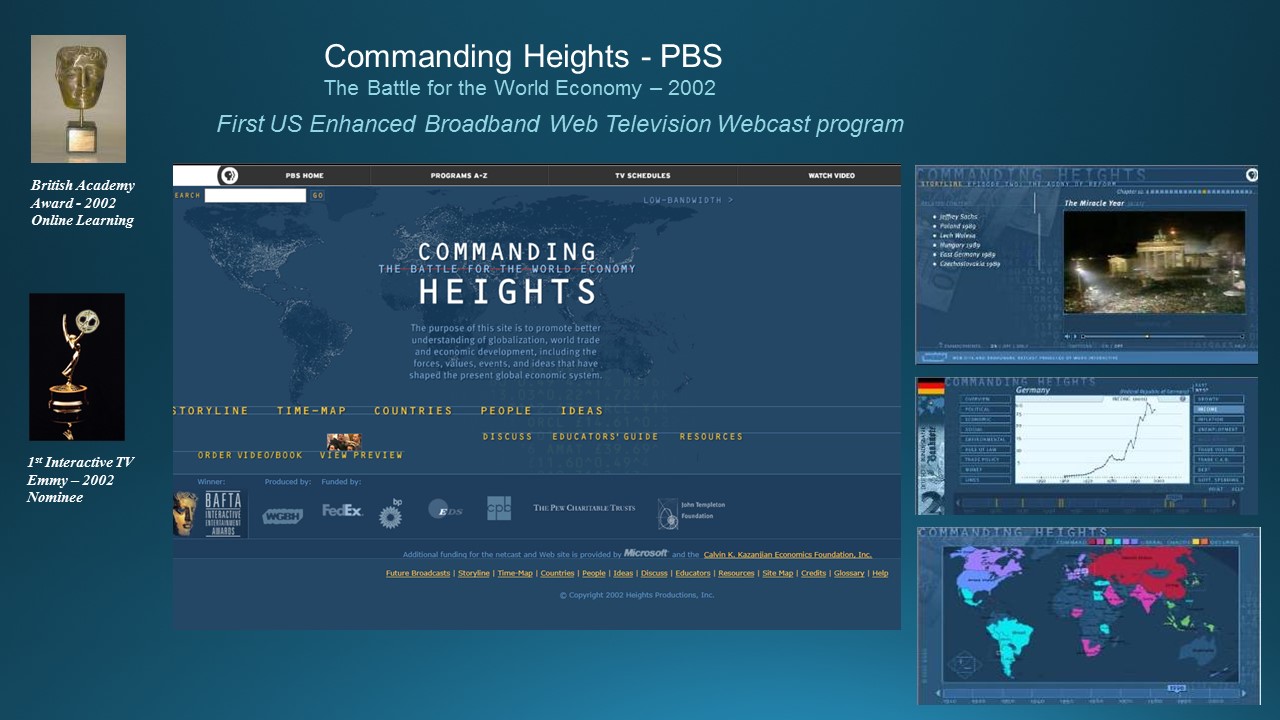This screenshot has height=720, width=1280.
Task: Click the BAFTA Interactive Awards logo
Action: (210, 513)
